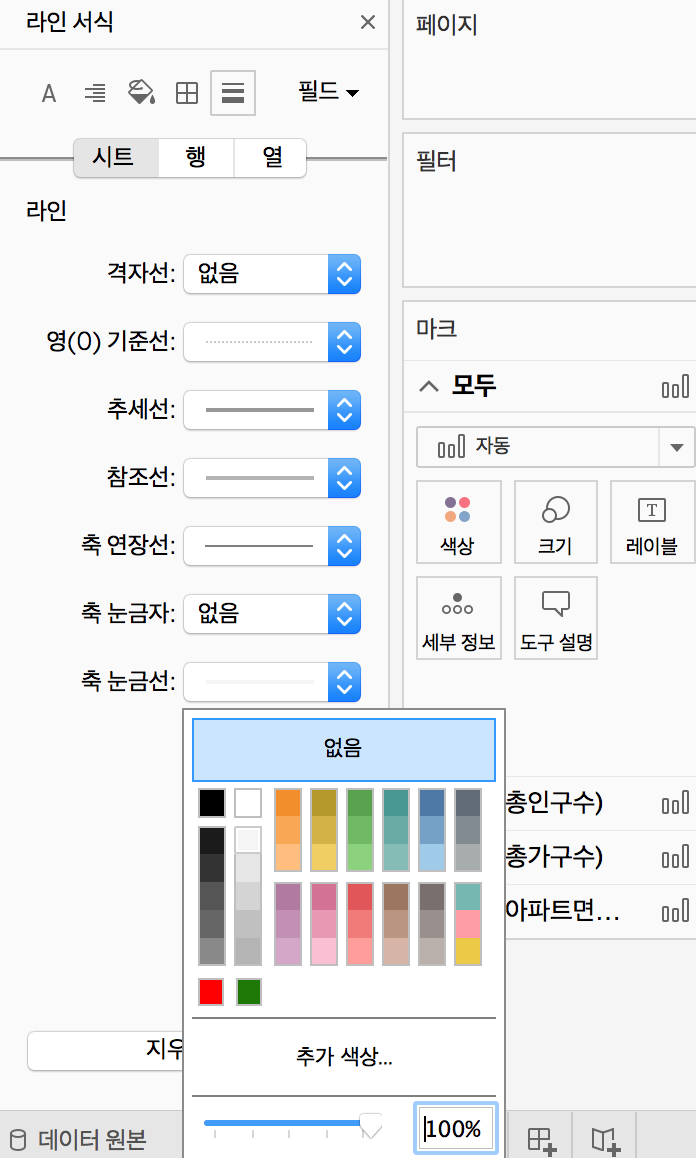Switch to the 열 tab
The width and height of the screenshot is (696, 1158).
tap(270, 157)
